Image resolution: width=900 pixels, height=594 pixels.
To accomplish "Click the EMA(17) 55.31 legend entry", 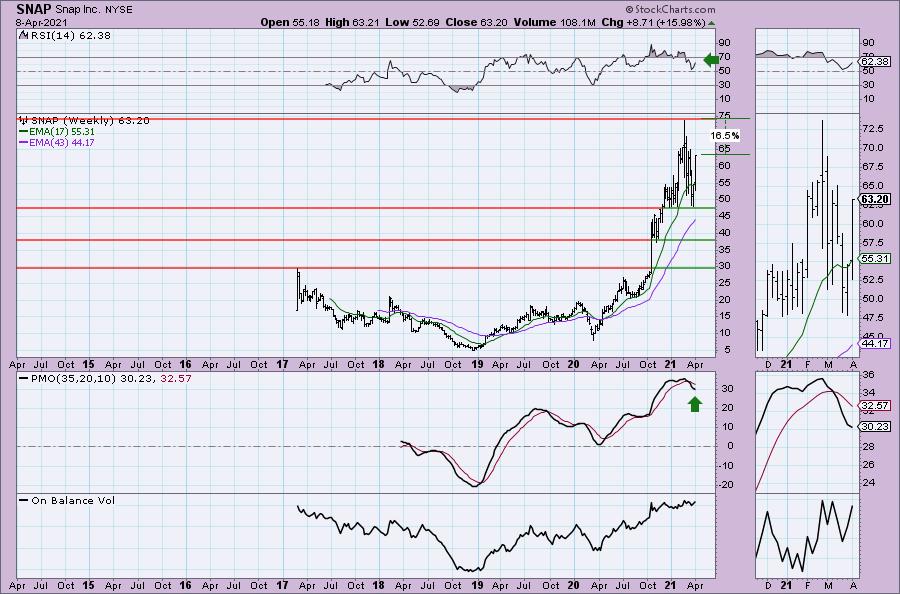I will [62, 131].
